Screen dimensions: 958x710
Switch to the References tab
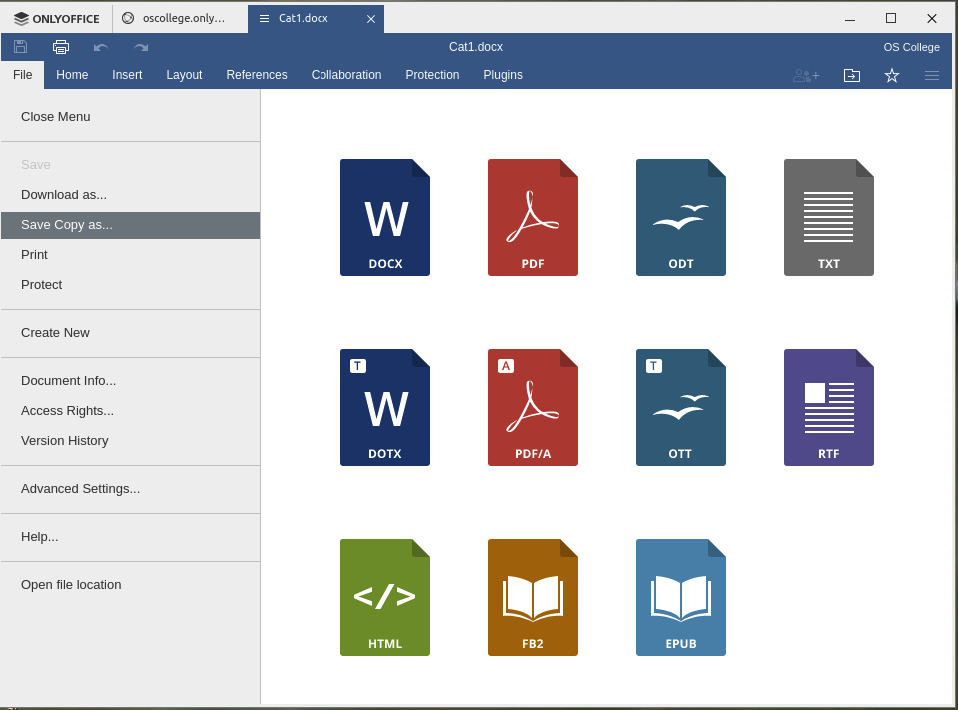(x=256, y=75)
